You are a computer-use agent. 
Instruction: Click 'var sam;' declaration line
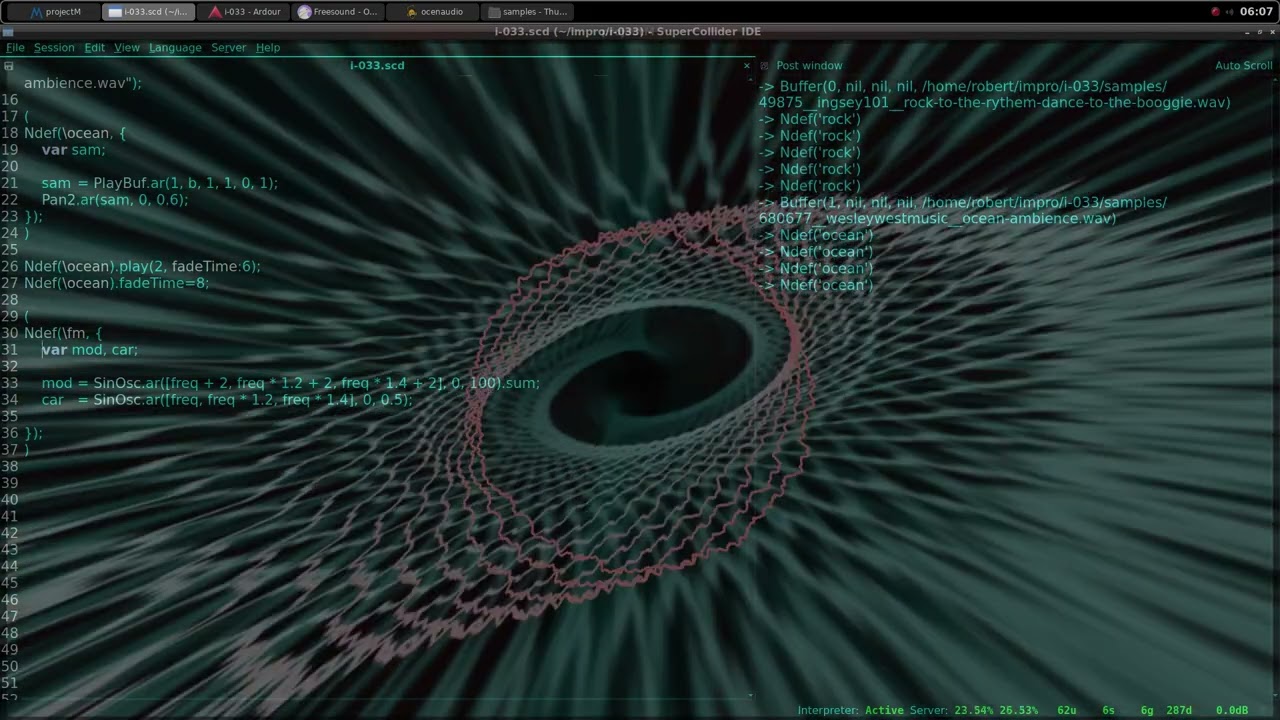(x=73, y=149)
